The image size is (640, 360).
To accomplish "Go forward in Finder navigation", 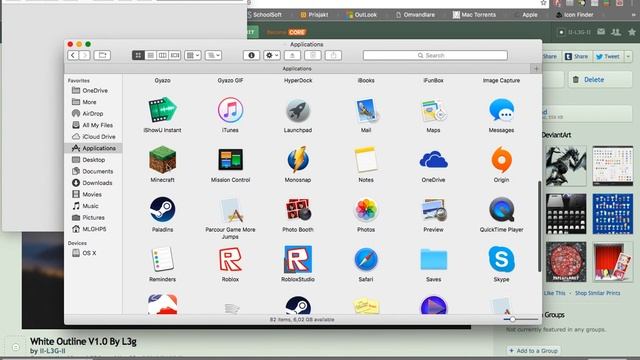I will (85, 55).
